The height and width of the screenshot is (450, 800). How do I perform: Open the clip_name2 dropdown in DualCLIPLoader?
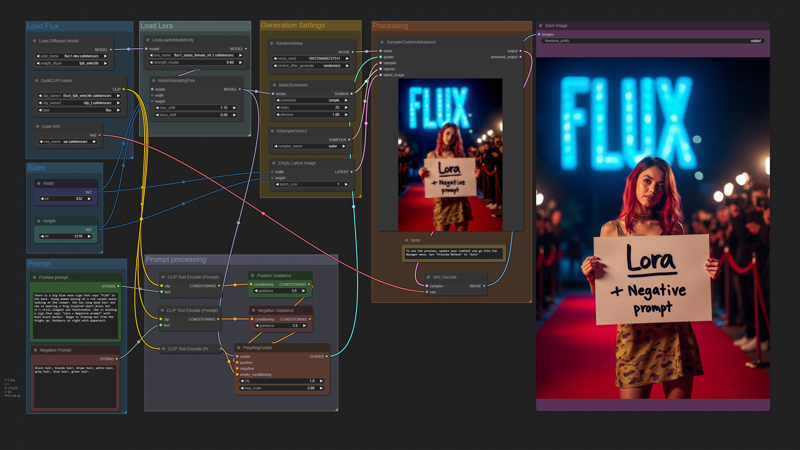click(x=79, y=103)
